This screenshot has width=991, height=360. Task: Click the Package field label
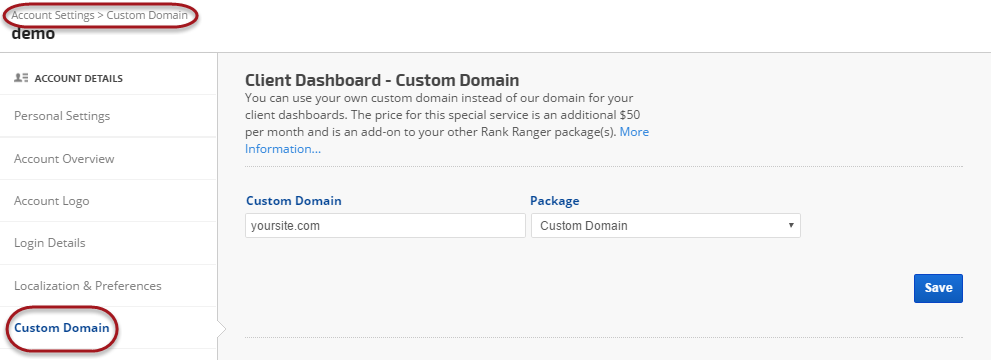click(x=554, y=201)
